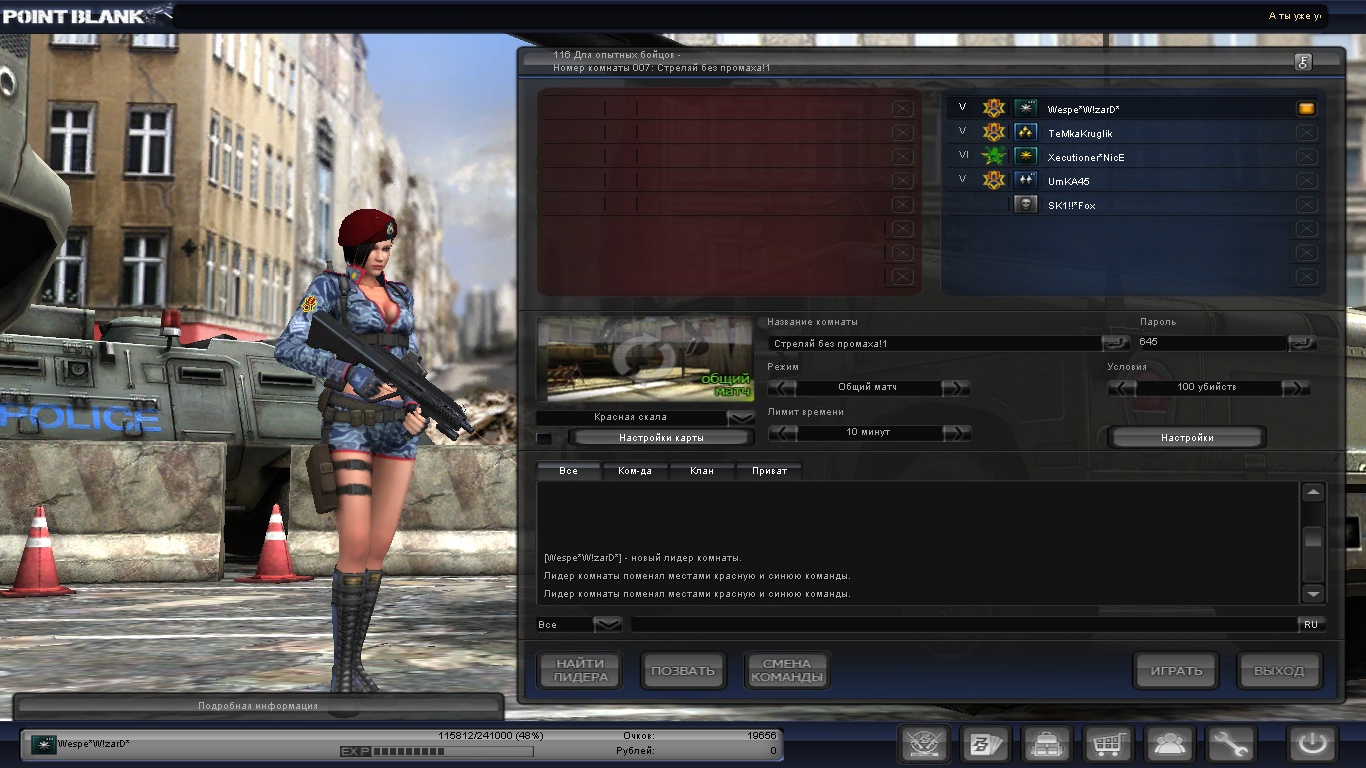Open the PB cards icon in bottom bar
Viewport: 1366px width, 768px height.
click(x=986, y=745)
